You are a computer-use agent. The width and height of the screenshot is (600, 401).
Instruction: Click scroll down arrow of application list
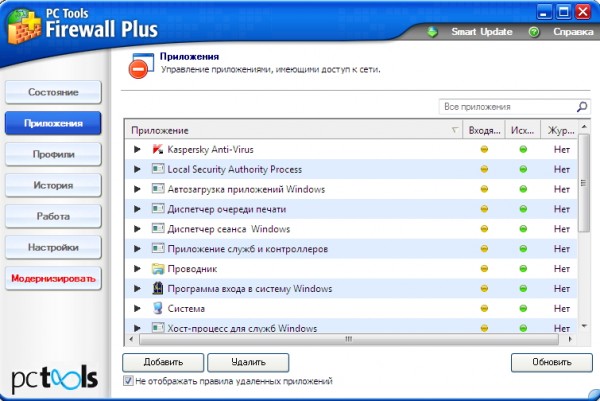pos(584,326)
